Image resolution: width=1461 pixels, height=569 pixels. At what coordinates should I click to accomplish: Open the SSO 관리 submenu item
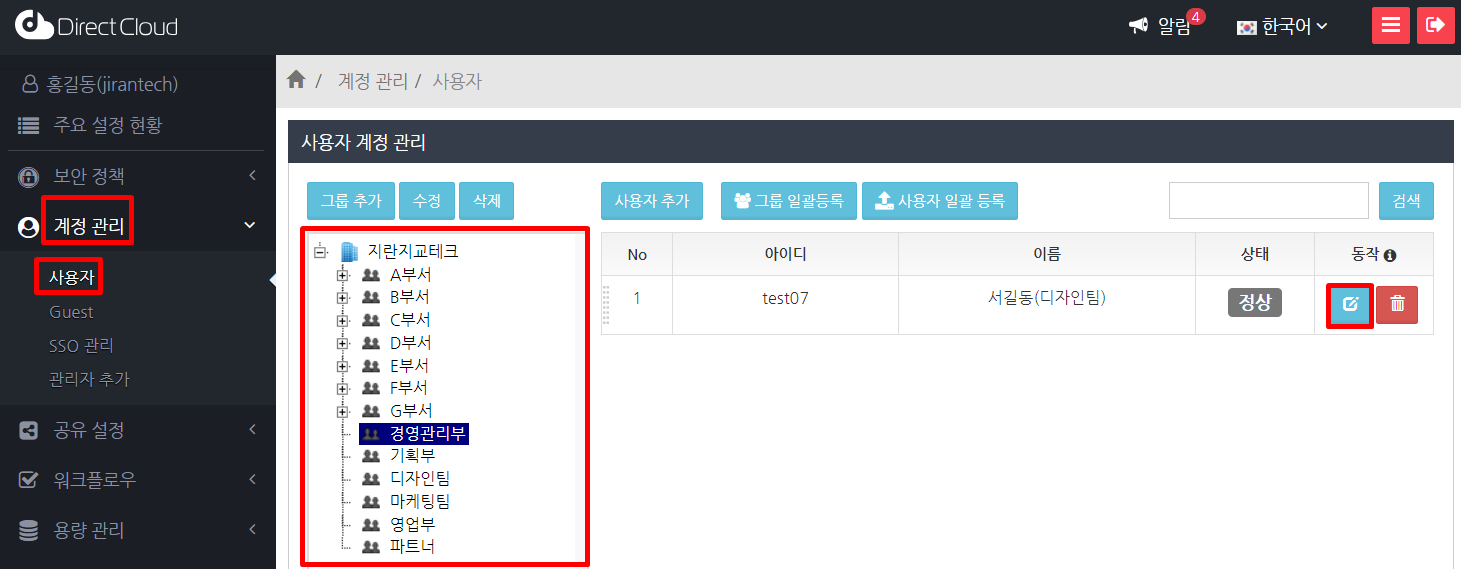[x=81, y=346]
